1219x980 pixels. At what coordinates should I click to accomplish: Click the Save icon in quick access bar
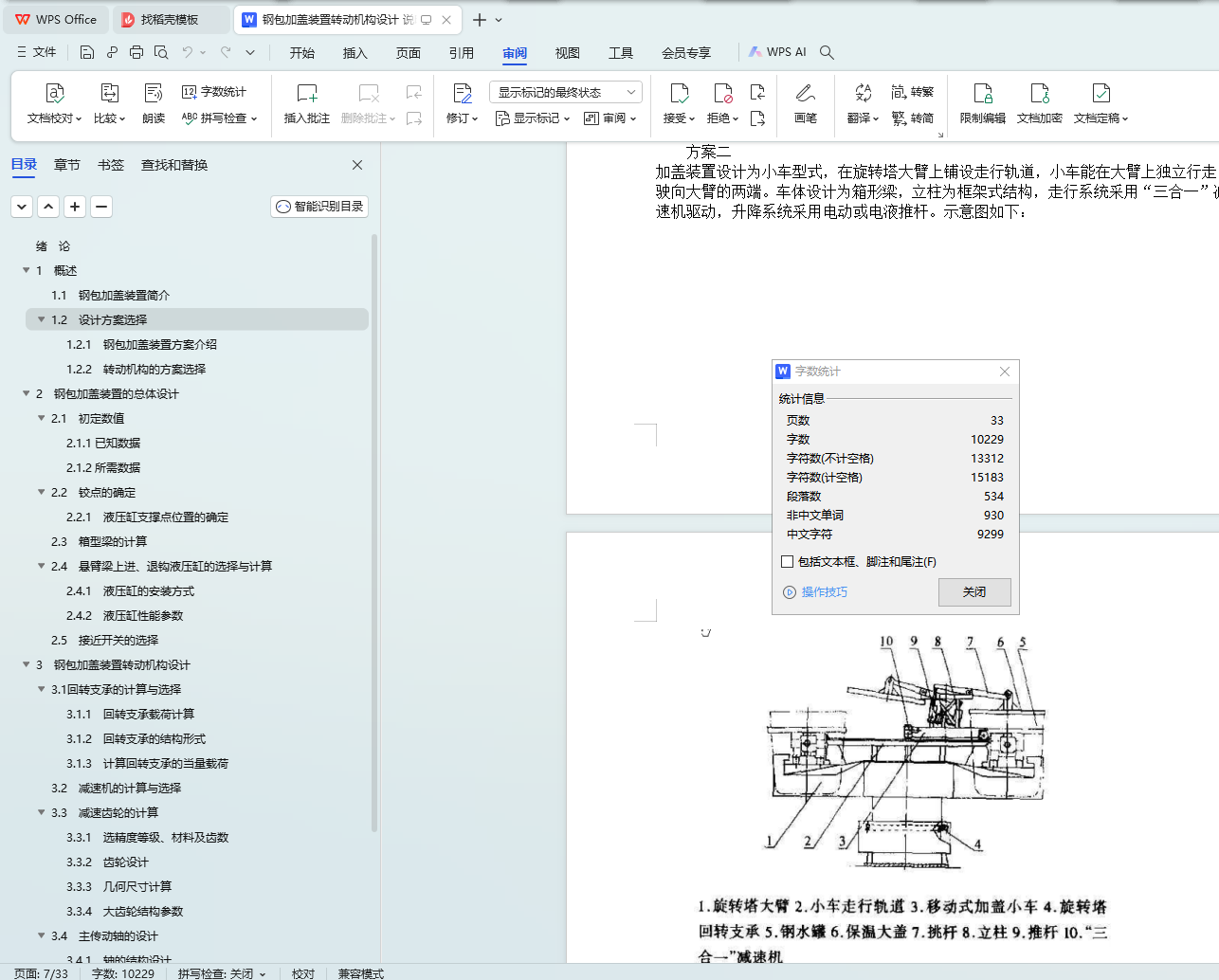[x=87, y=52]
